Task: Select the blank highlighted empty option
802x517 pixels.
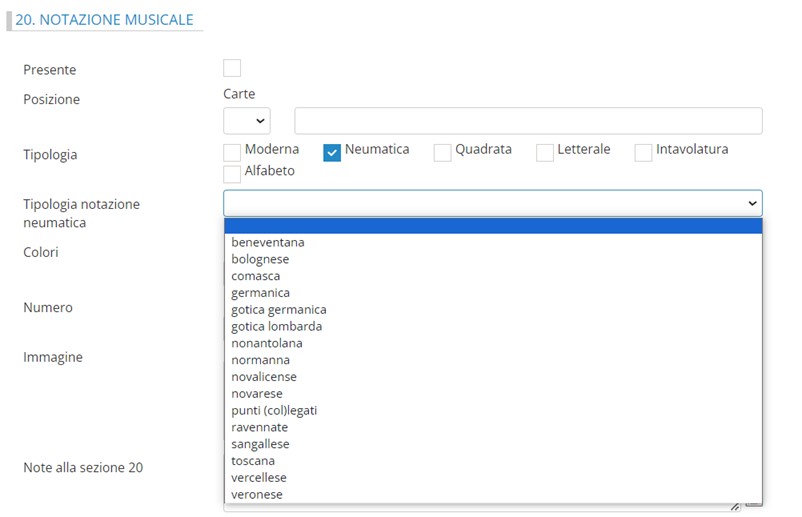Action: coord(492,226)
